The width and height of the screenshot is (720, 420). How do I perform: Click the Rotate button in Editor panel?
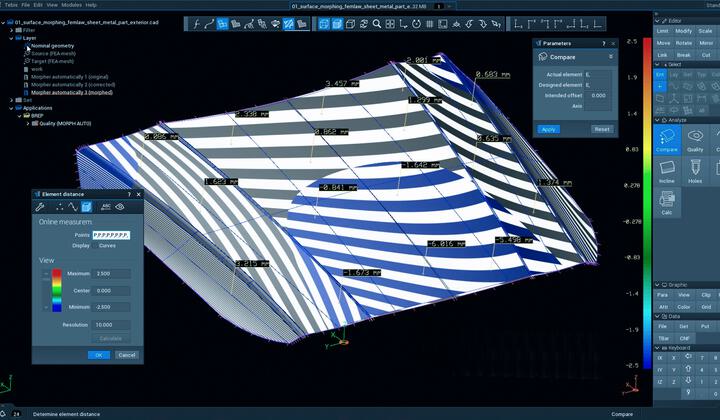tap(683, 43)
